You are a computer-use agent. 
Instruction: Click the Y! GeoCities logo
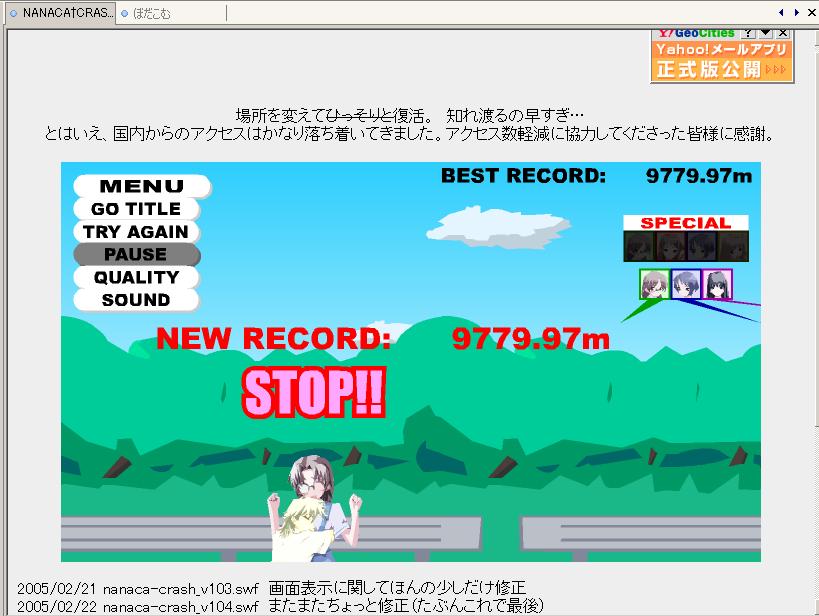[696, 33]
